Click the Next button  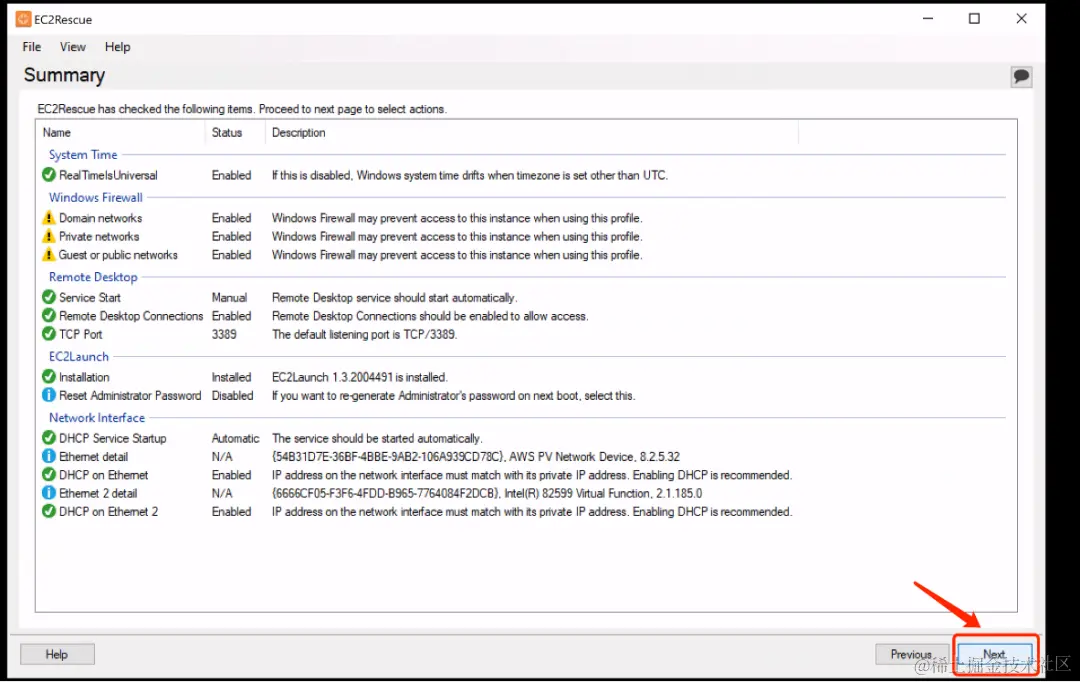coord(995,654)
